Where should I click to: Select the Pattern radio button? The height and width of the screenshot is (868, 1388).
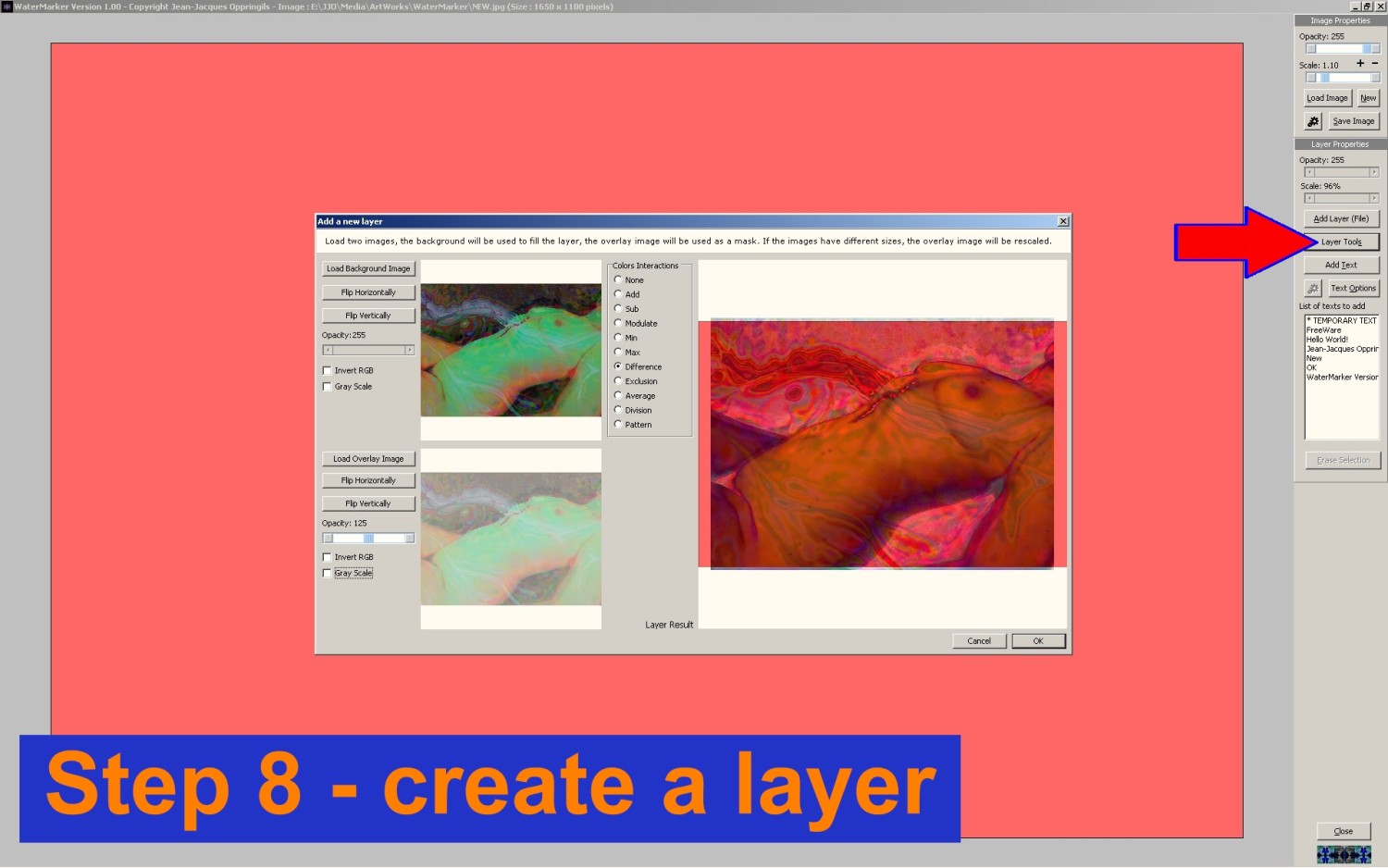618,425
